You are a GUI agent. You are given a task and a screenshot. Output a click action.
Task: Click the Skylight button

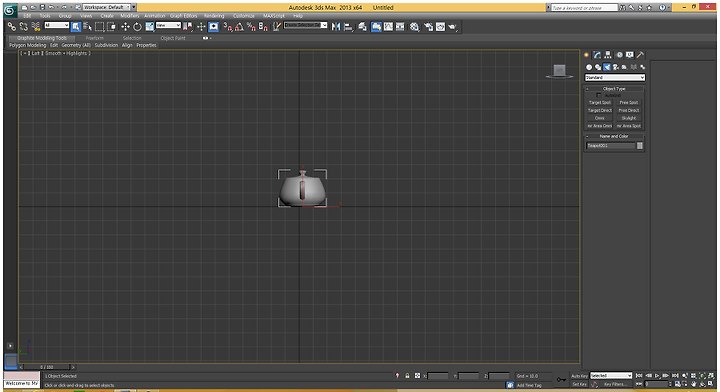point(629,118)
